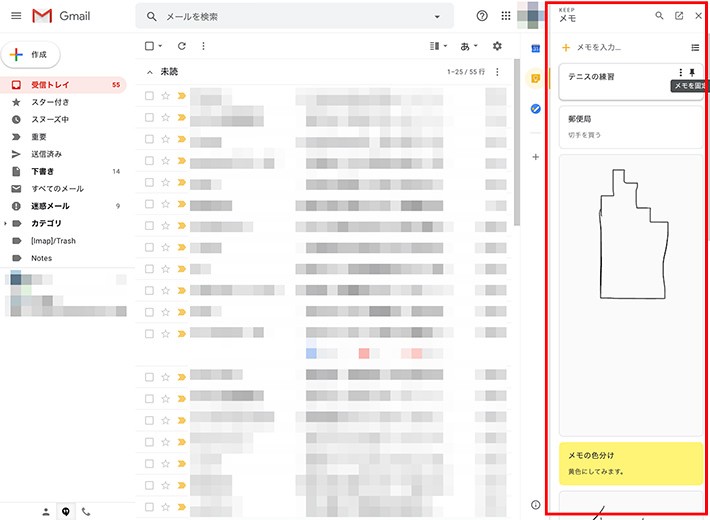Viewport: 710px width, 520px height.
Task: Click the contacts person icon at bottom
Action: [x=46, y=512]
